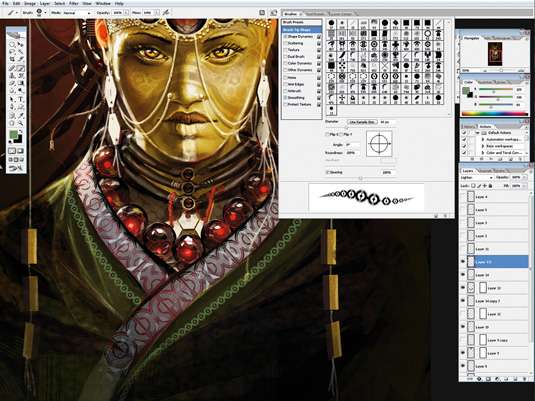Open Brush Presets section
The image size is (535, 401).
point(302,23)
